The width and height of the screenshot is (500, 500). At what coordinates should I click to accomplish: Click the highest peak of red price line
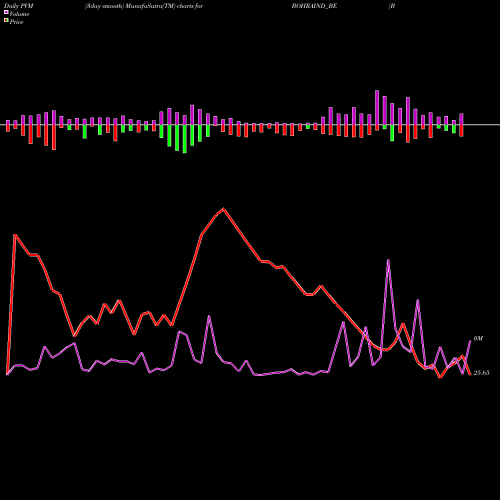point(223,209)
